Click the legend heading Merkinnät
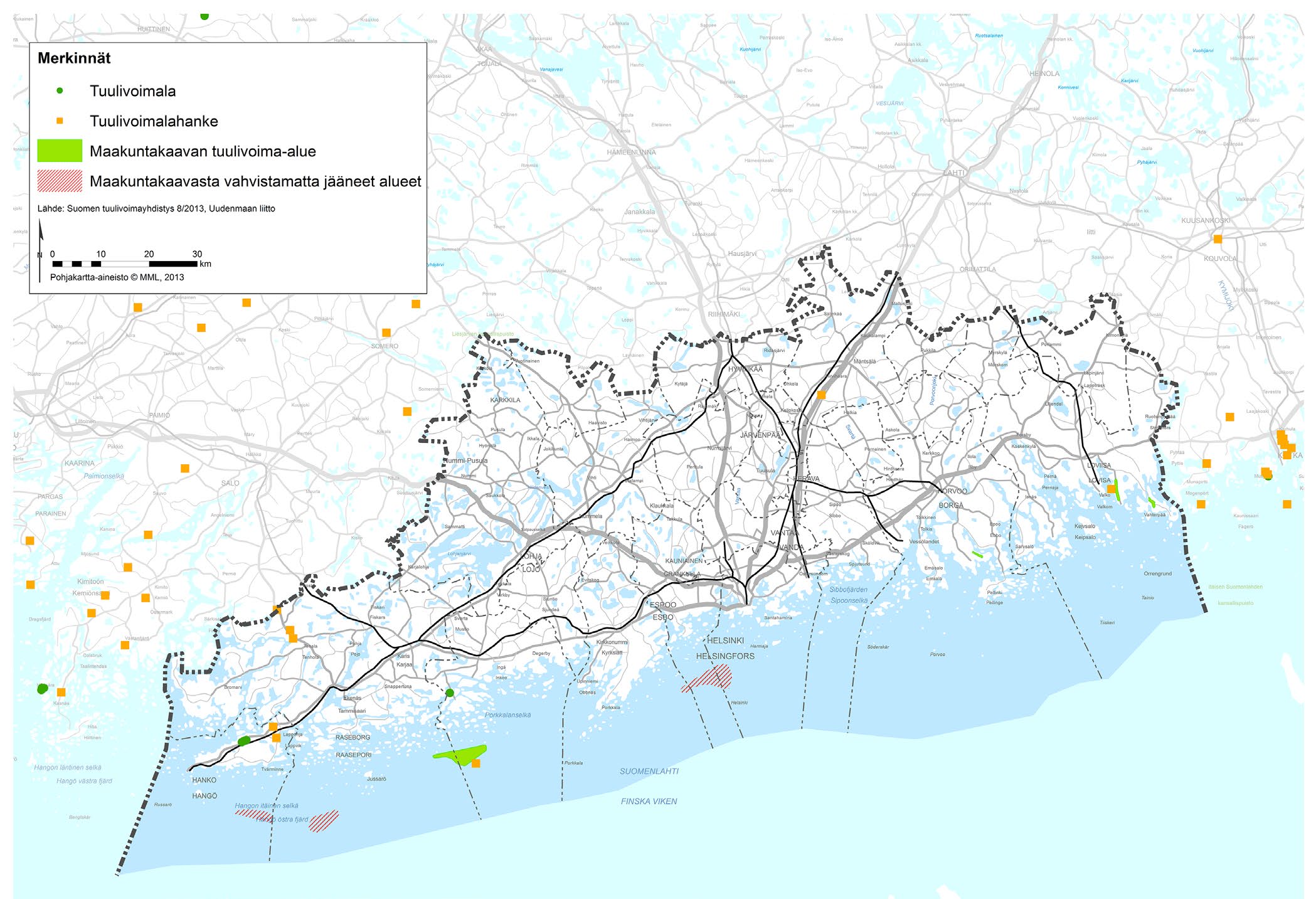The height and width of the screenshot is (899, 1316). click(74, 58)
